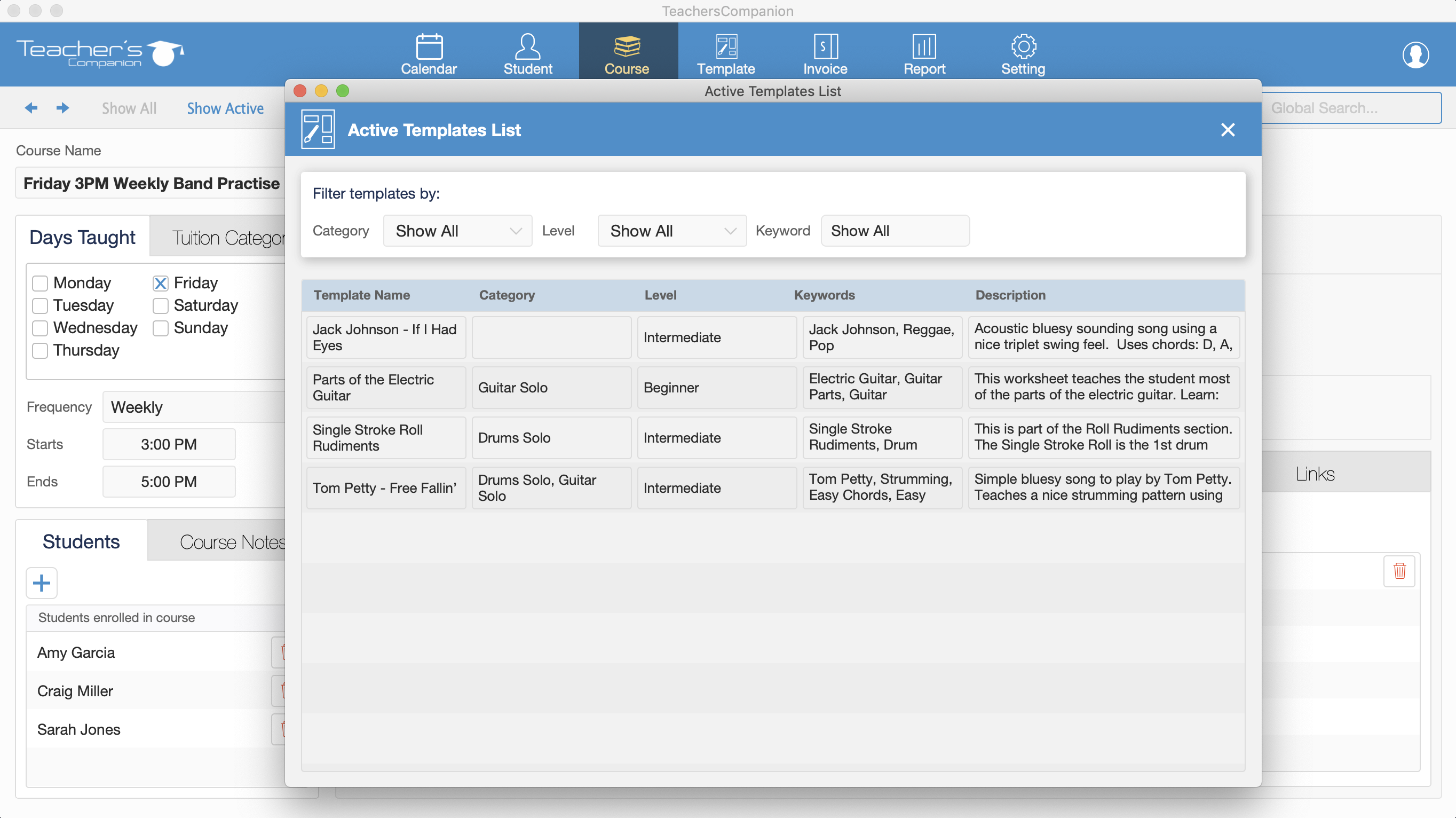
Task: Close Active Templates List with white X
Action: pos(1227,129)
